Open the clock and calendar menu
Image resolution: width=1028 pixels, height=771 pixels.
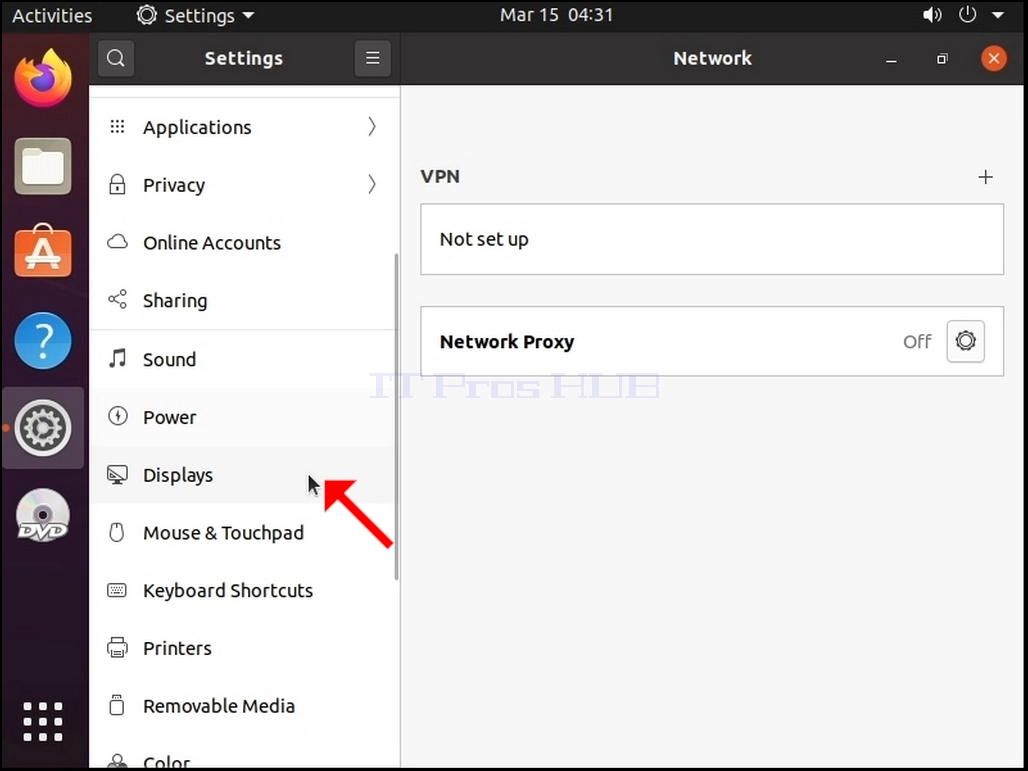tap(557, 15)
